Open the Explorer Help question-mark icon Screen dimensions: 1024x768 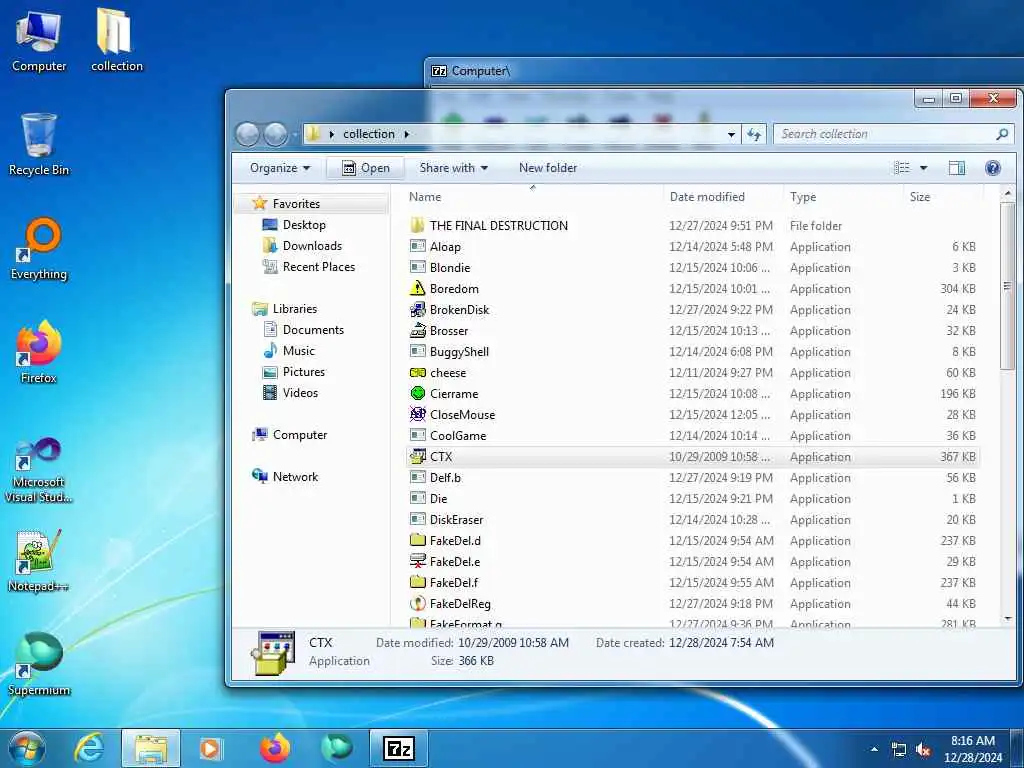point(993,168)
